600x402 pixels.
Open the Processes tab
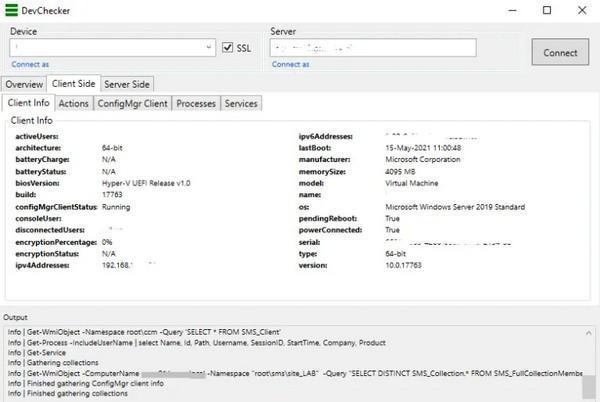tap(196, 104)
